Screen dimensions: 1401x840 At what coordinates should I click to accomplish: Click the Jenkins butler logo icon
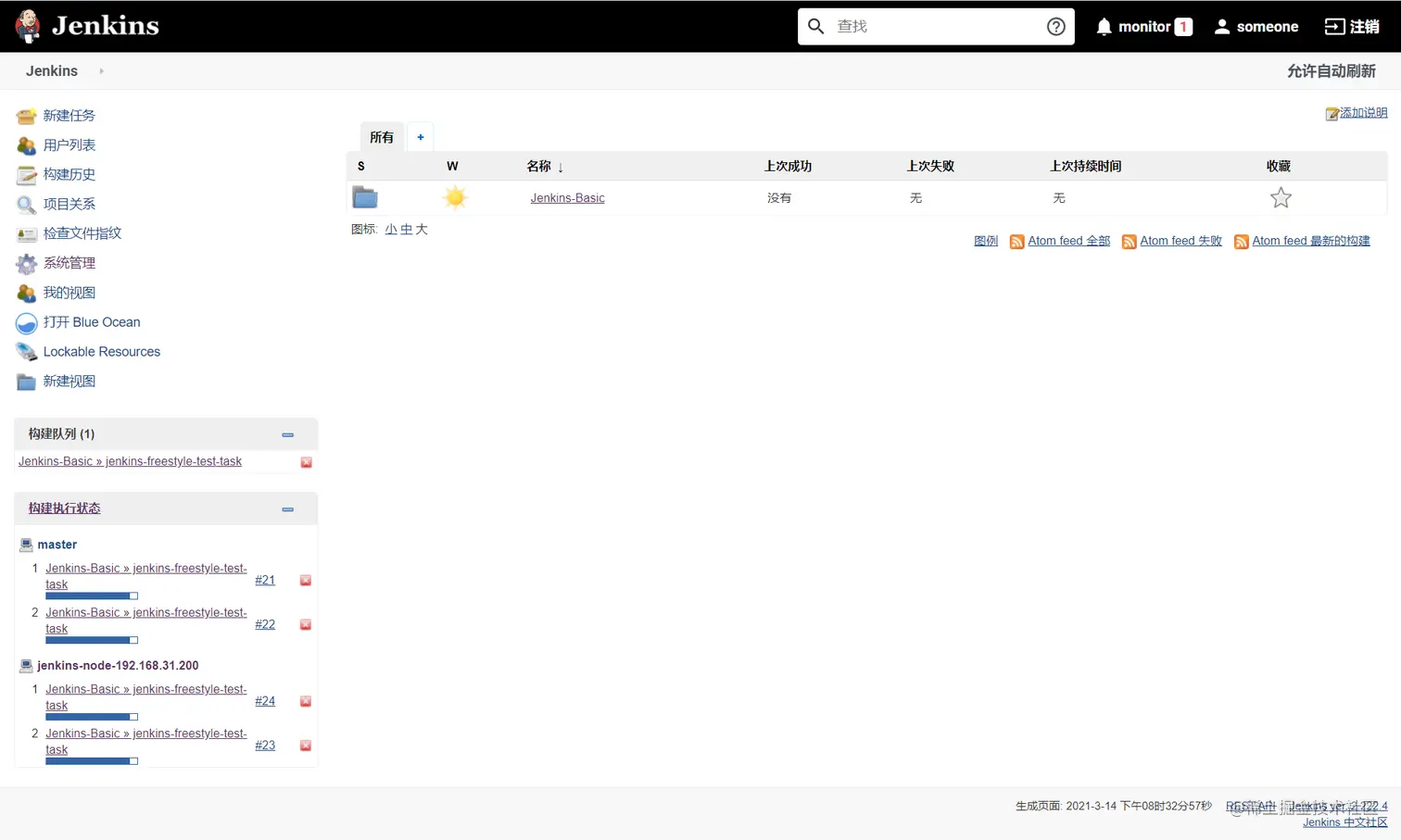[x=28, y=26]
